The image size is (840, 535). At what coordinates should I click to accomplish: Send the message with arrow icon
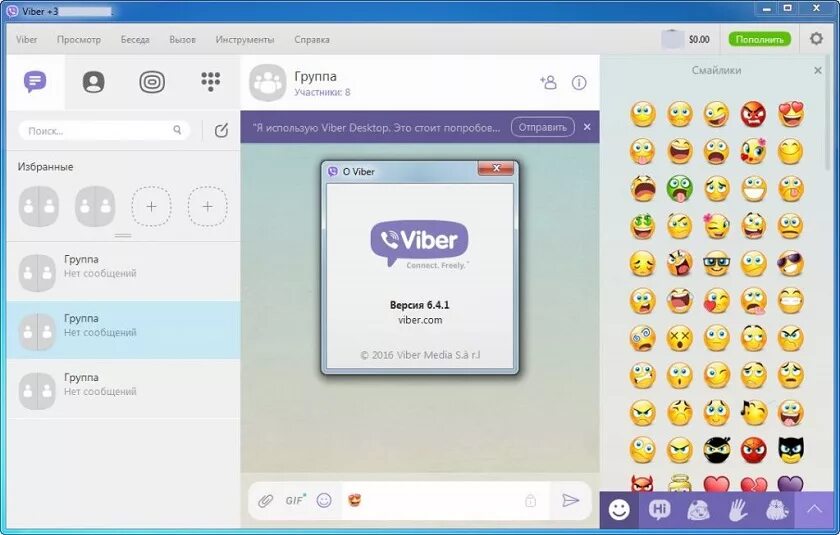tap(571, 500)
